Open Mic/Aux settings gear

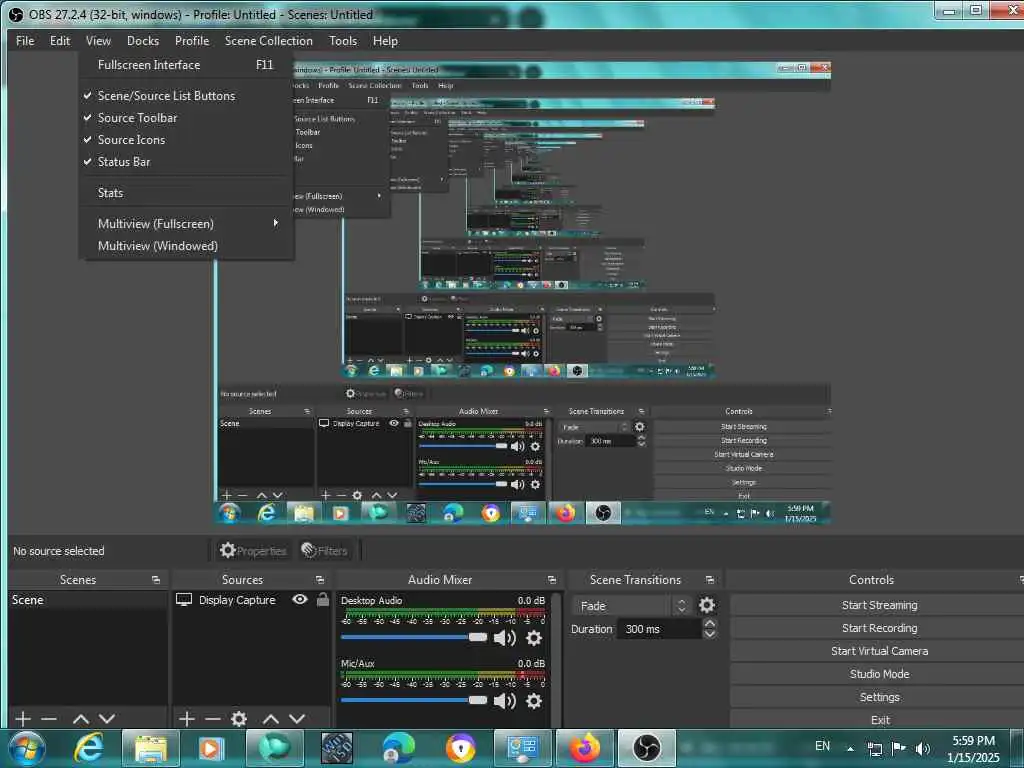pos(534,701)
